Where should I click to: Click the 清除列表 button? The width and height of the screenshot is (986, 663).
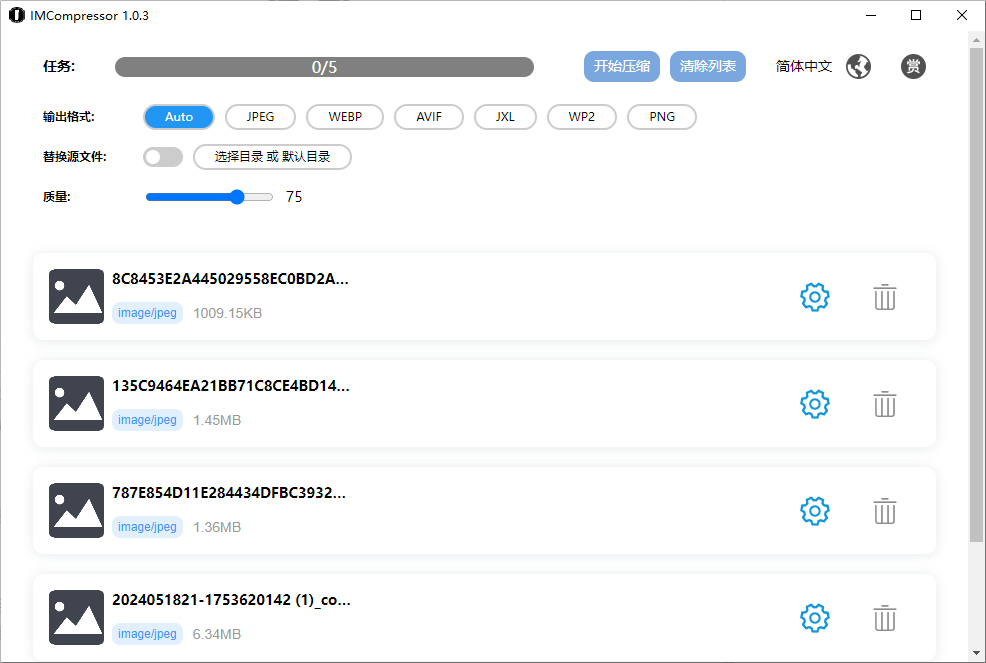point(707,67)
